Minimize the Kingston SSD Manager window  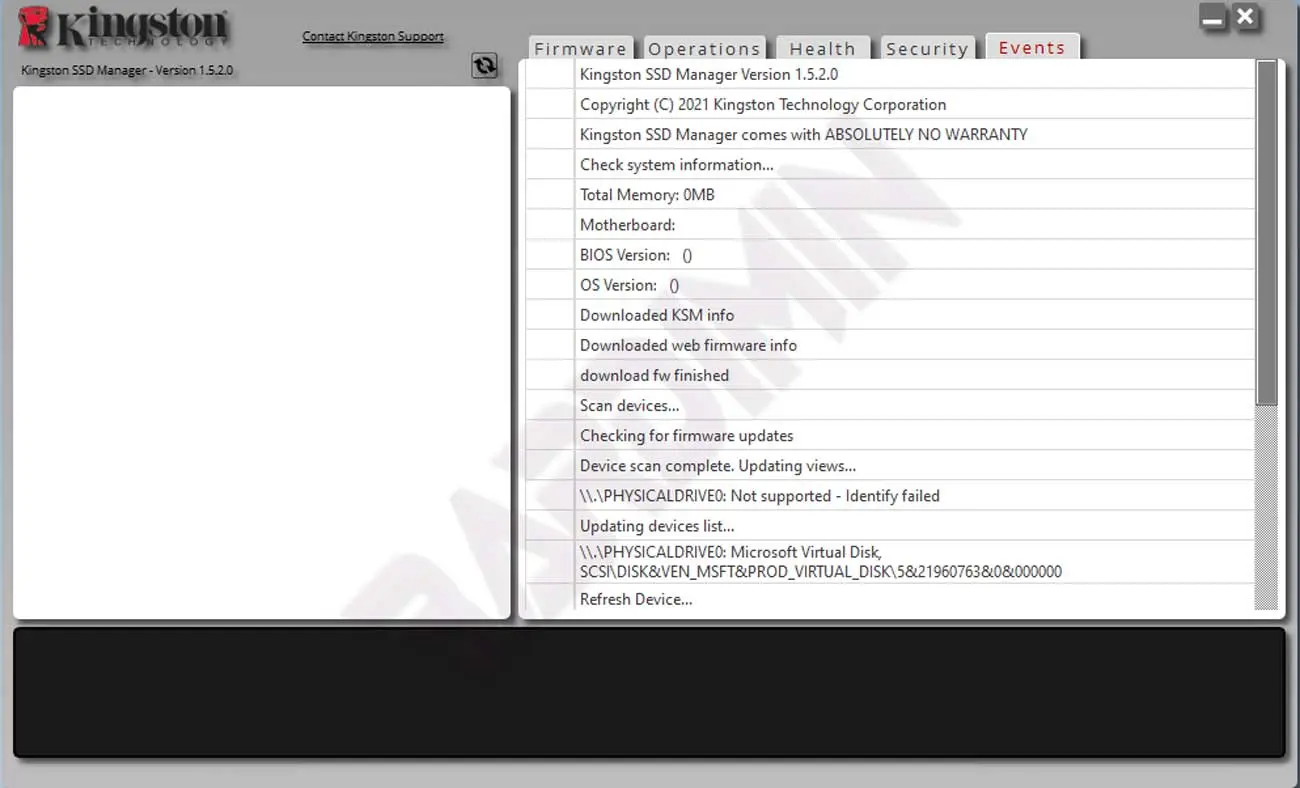(x=1213, y=17)
